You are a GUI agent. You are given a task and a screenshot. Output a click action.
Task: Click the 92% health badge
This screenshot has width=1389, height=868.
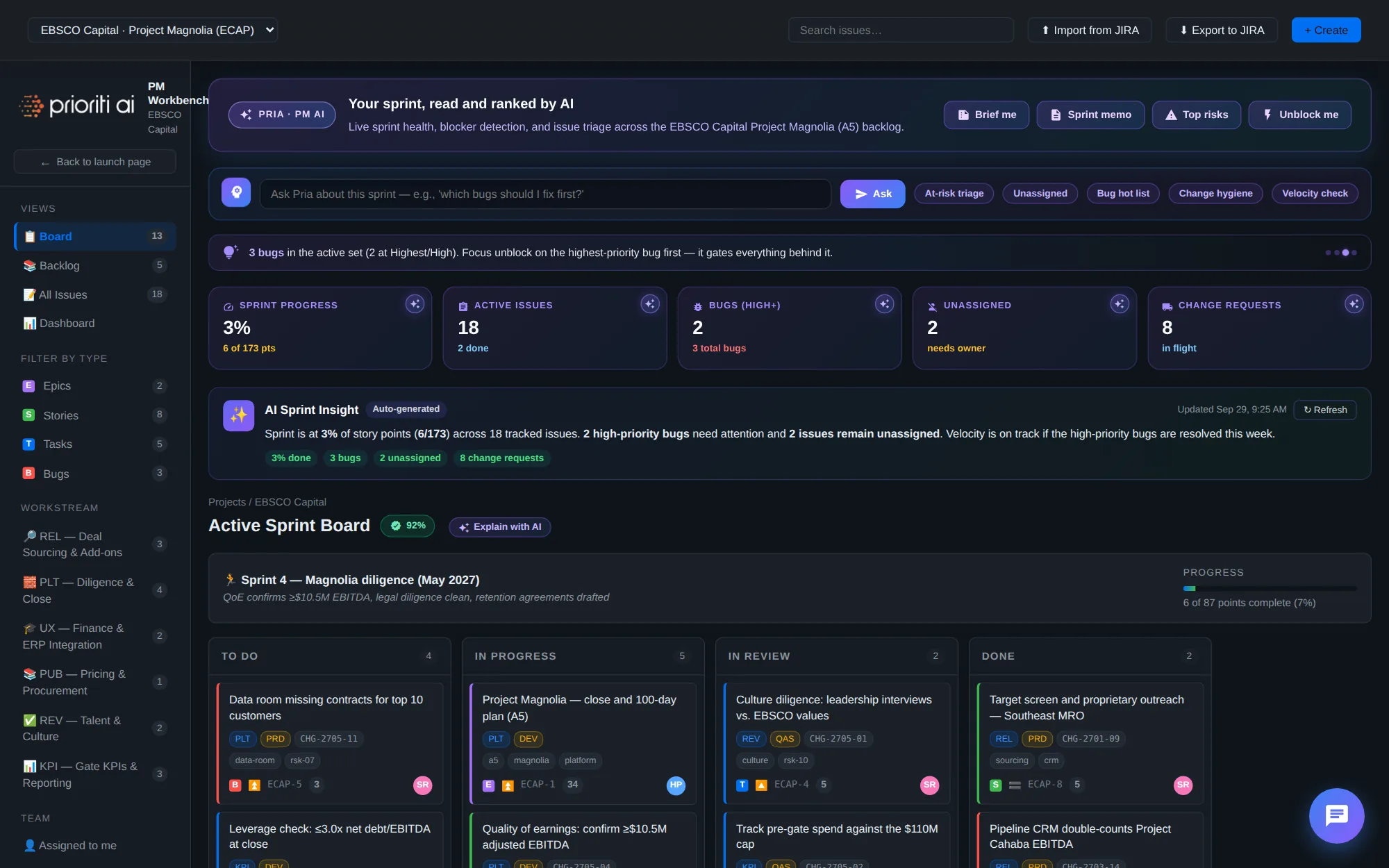click(408, 526)
